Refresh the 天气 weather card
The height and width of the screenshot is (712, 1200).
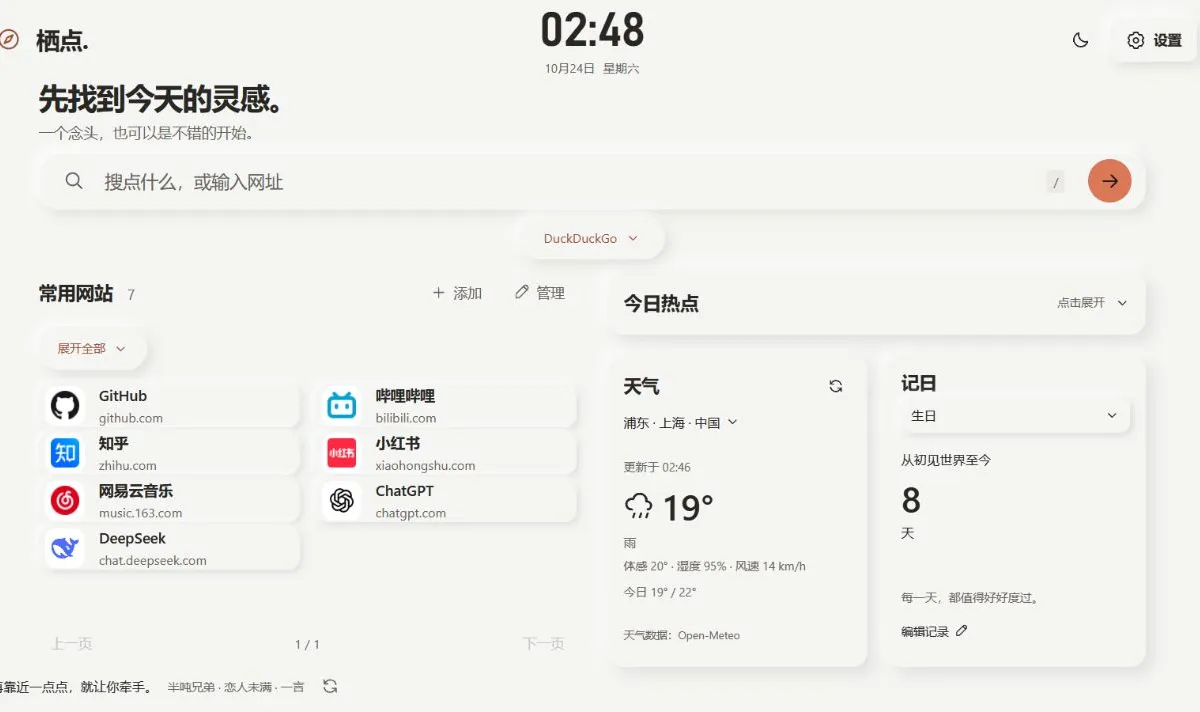point(836,386)
